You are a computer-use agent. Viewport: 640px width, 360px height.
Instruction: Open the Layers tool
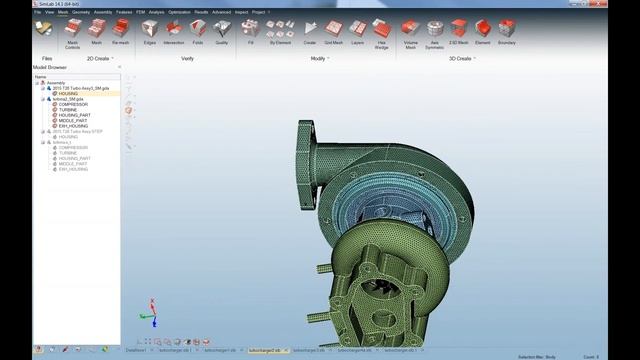(358, 32)
